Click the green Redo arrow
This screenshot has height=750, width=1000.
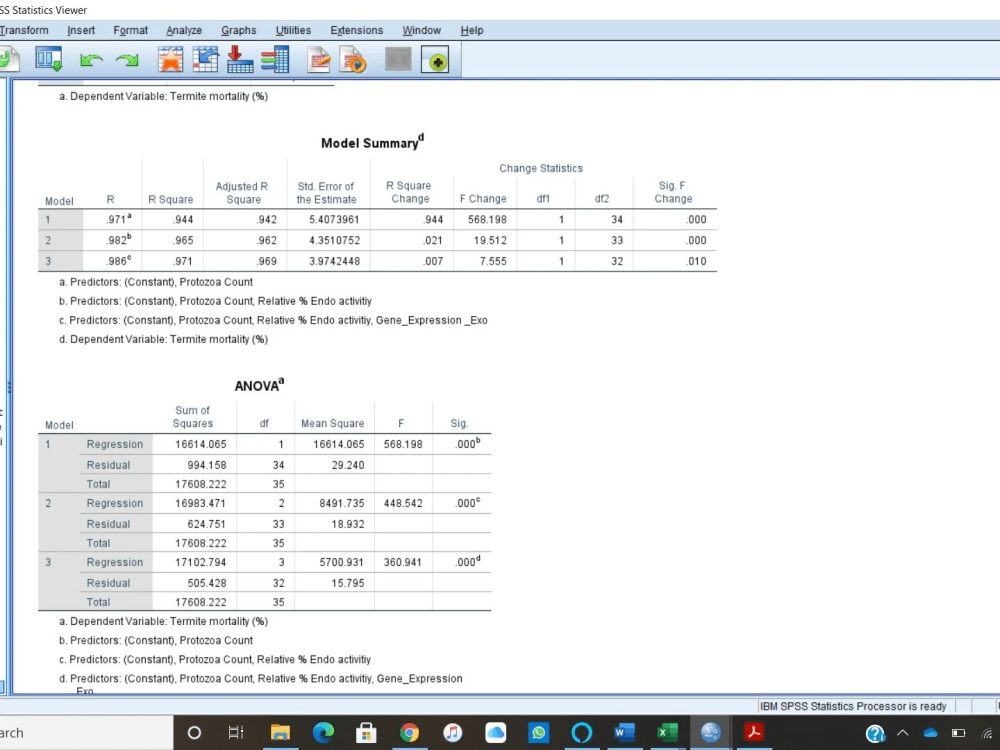pos(127,61)
